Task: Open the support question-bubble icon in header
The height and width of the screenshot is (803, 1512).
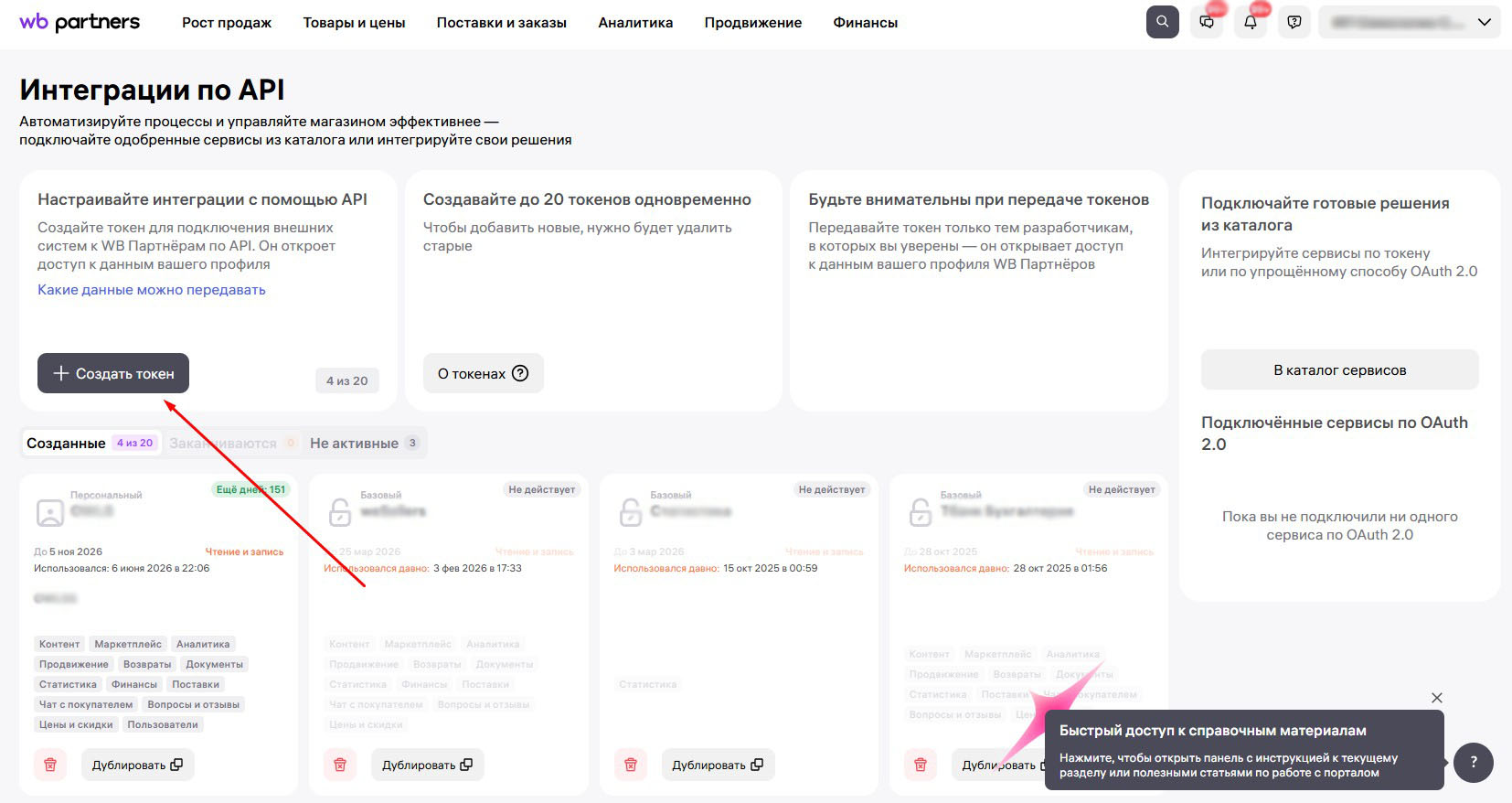Action: (x=1294, y=22)
